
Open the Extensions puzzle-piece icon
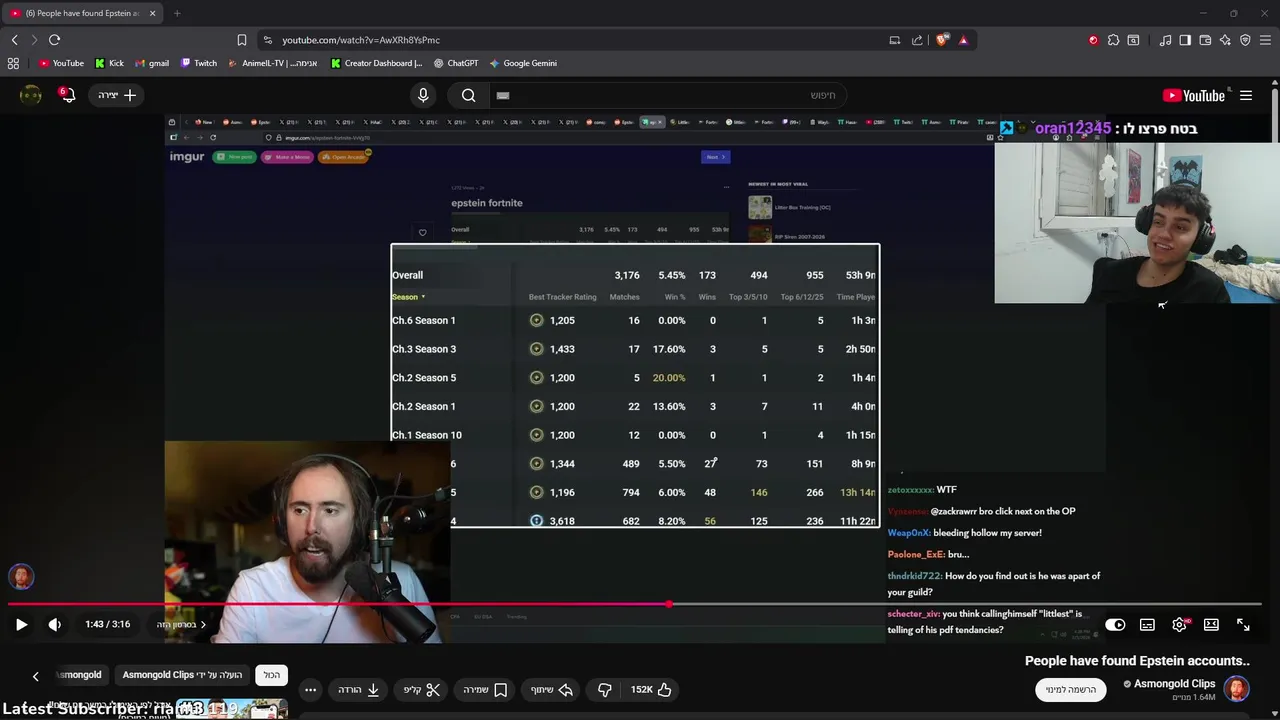click(1113, 40)
